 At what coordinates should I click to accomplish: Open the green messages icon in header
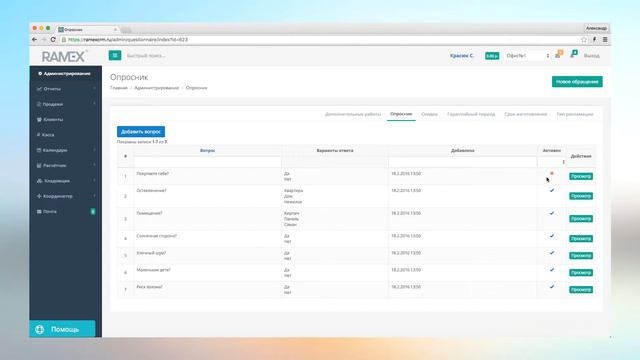573,54
